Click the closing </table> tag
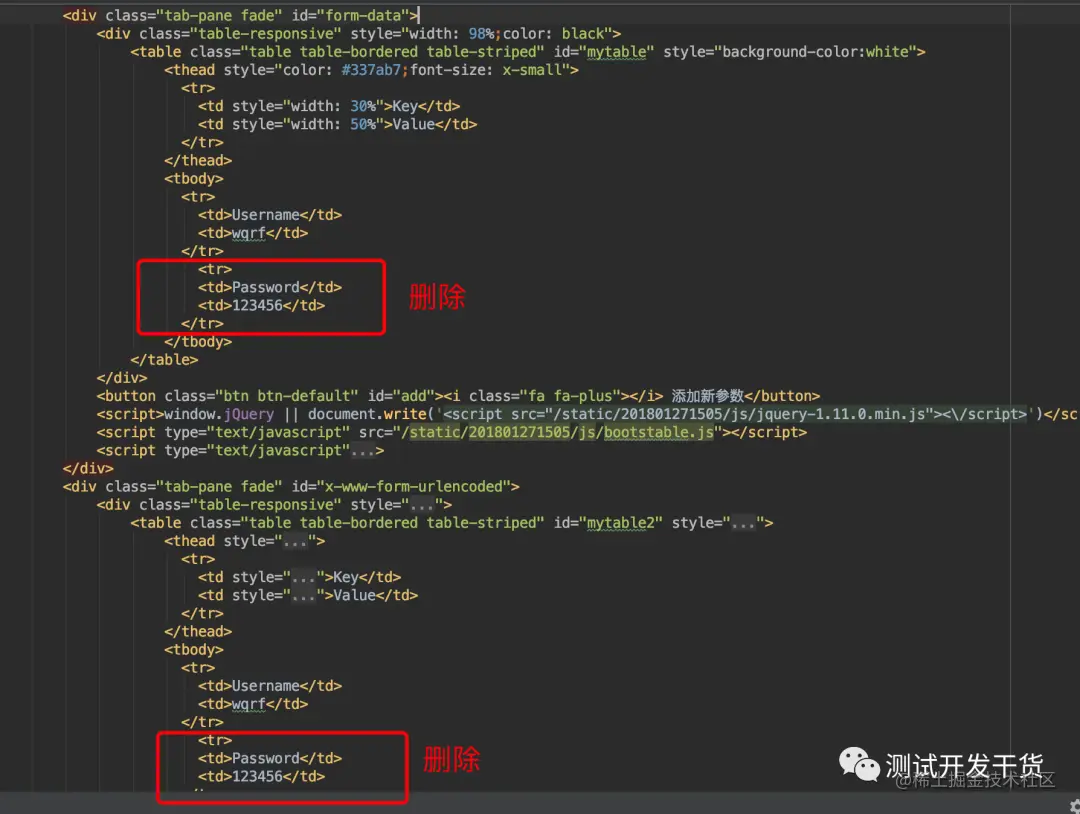Viewport: 1080px width, 814px height. (164, 359)
